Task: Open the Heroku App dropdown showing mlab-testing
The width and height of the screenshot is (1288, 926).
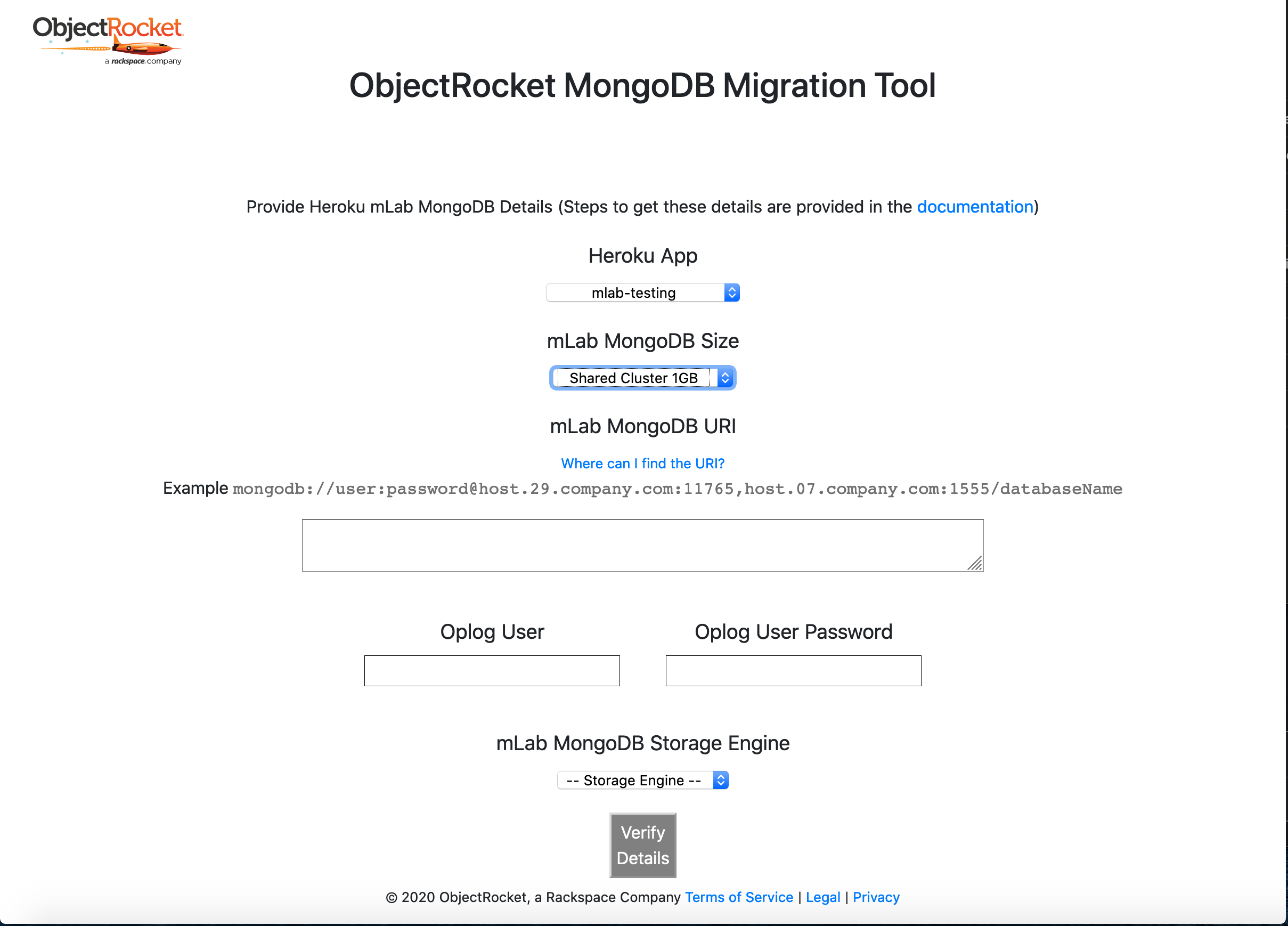Action: click(642, 293)
